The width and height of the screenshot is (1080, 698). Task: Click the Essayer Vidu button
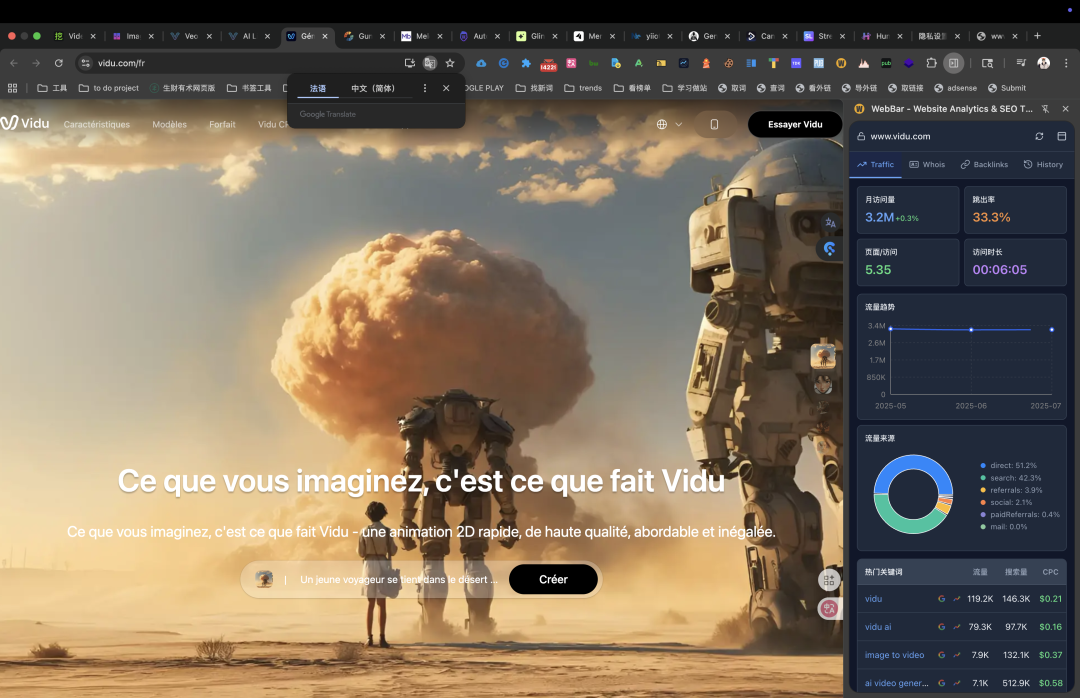795,125
